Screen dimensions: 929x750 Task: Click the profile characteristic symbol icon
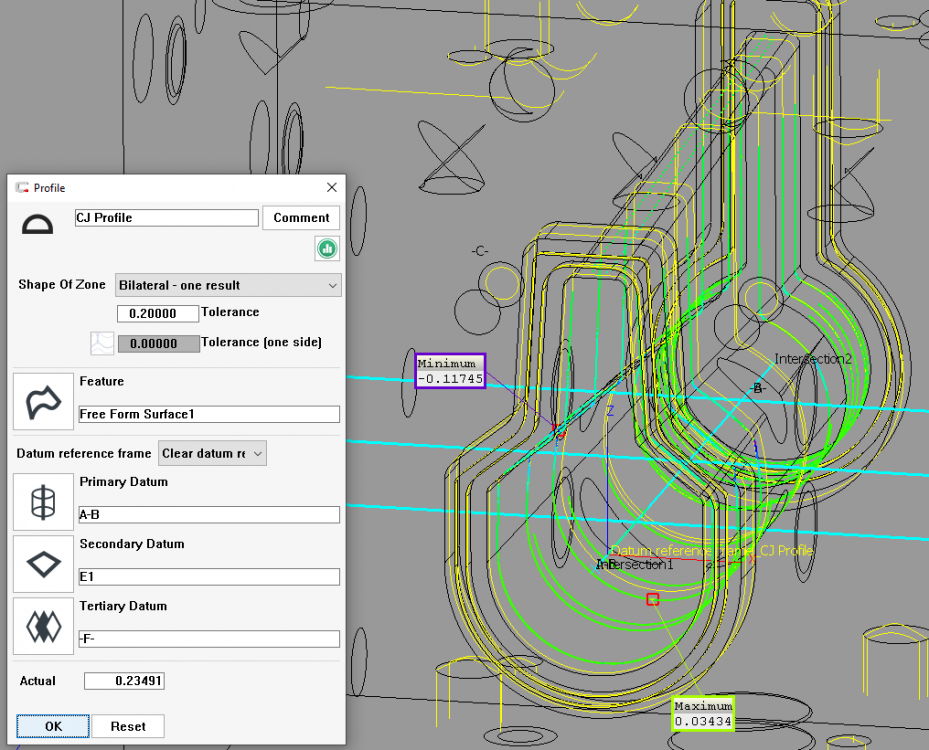(x=38, y=223)
